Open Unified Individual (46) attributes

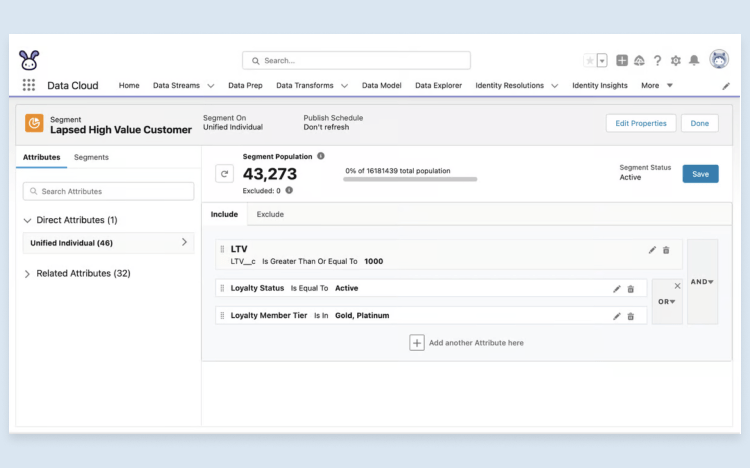(109, 243)
